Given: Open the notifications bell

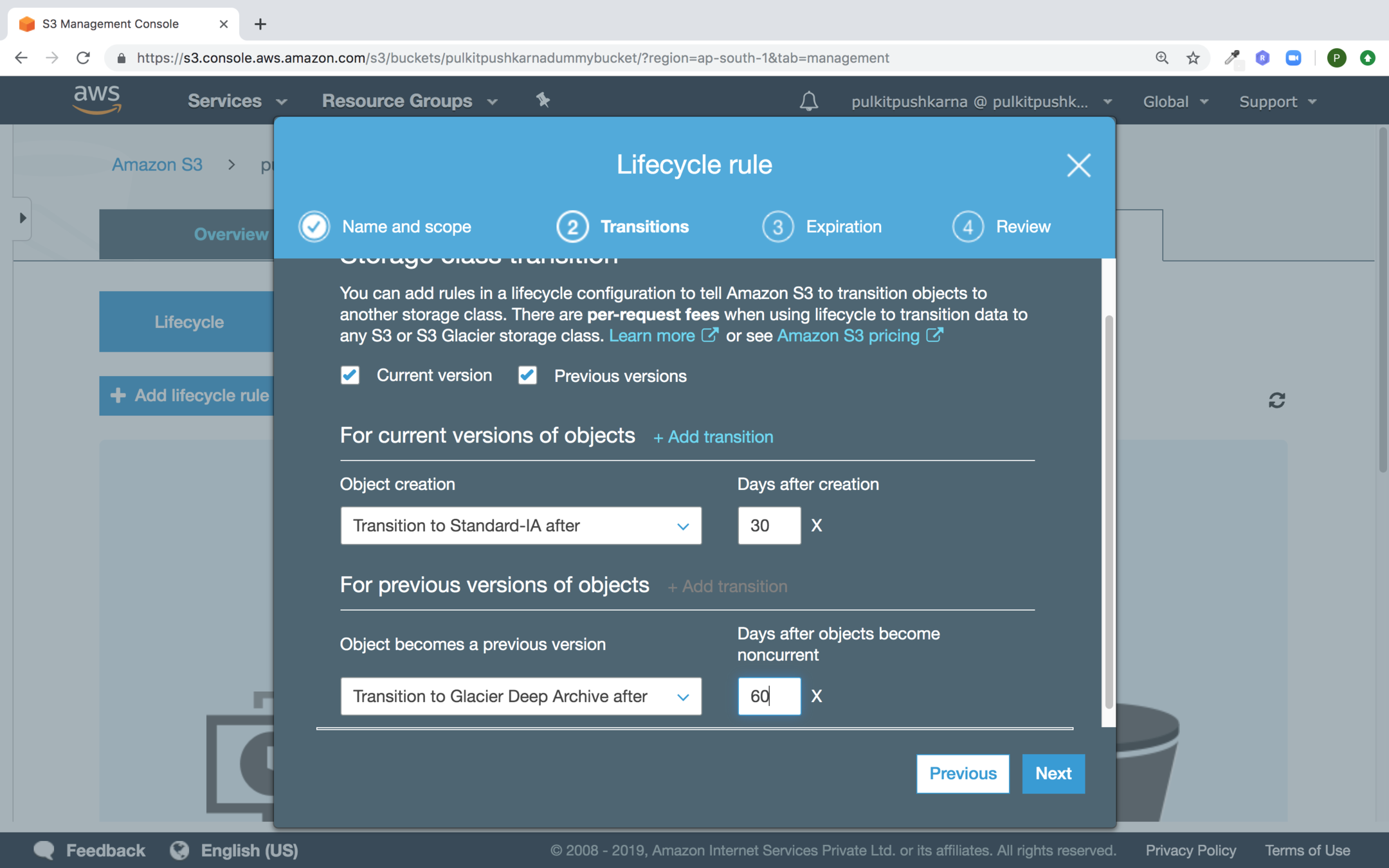Looking at the screenshot, I should point(808,101).
